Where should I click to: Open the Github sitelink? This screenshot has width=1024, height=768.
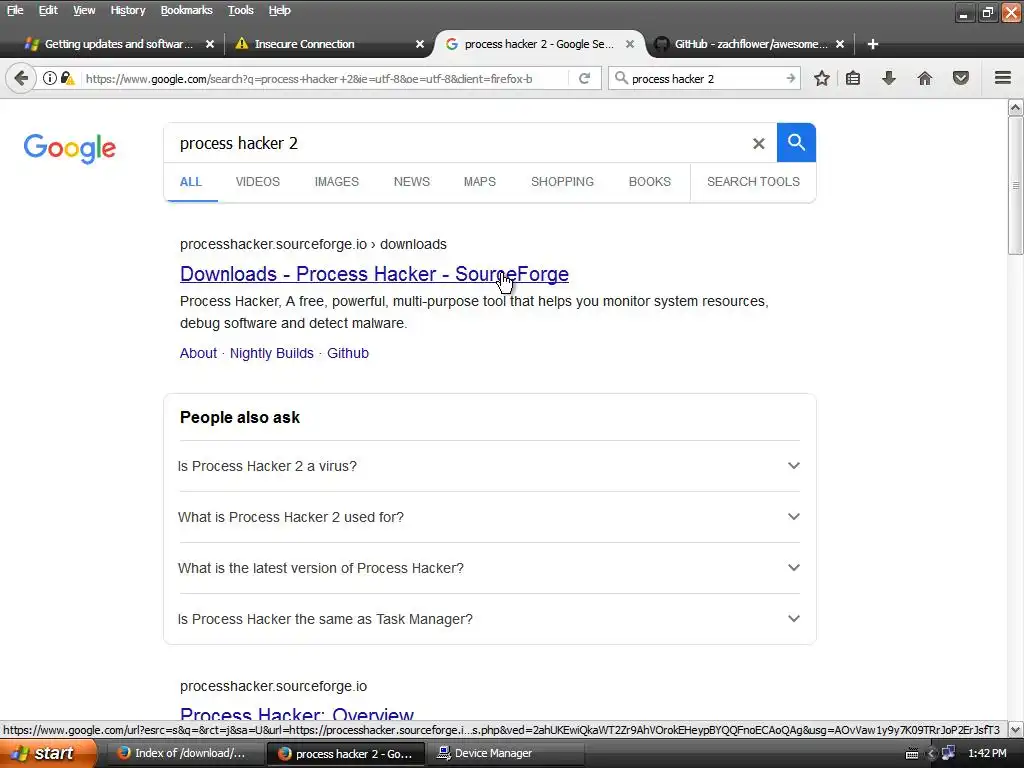(347, 353)
